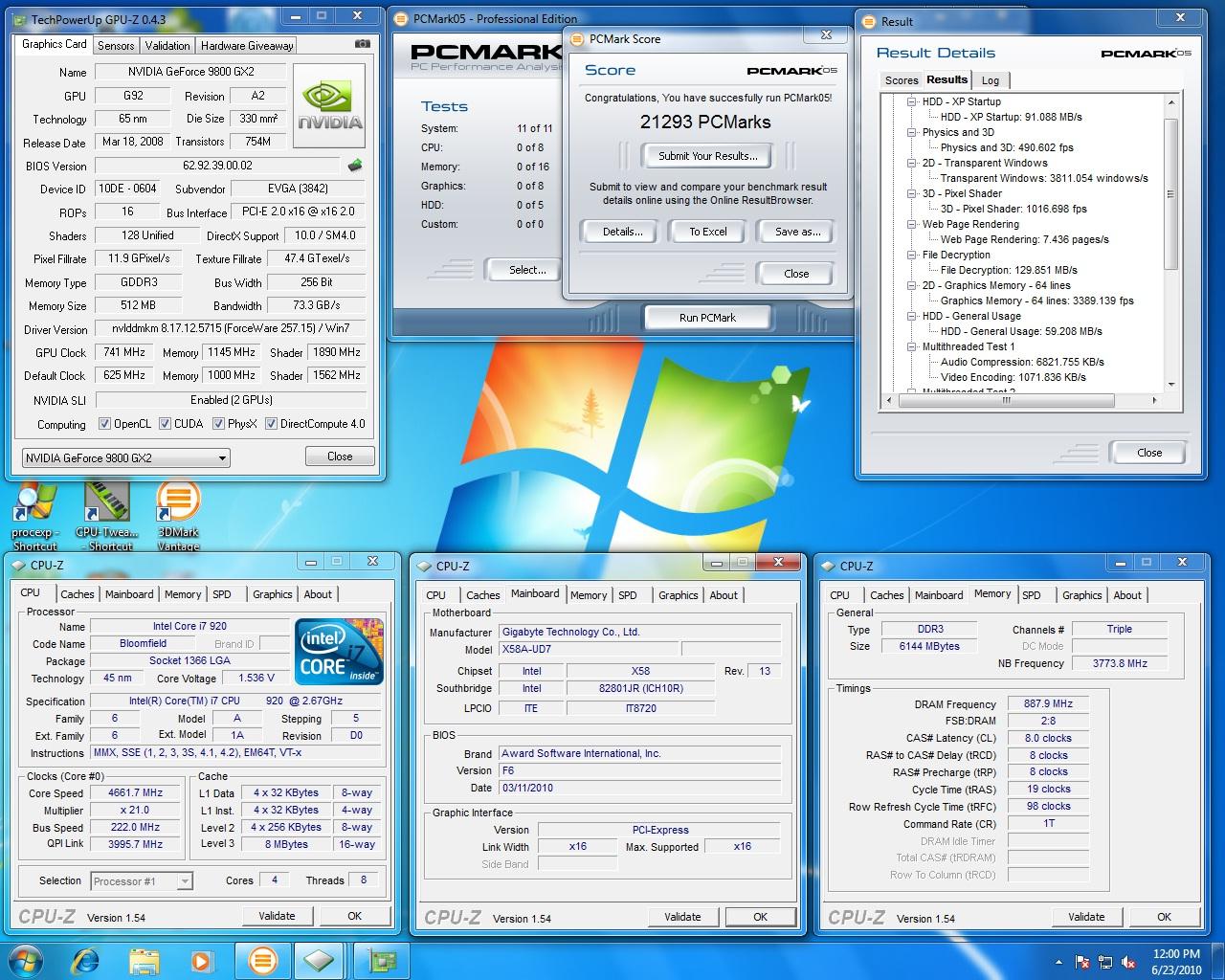Viewport: 1225px width, 980px height.
Task: Click the Windows Start orb
Action: point(24,960)
